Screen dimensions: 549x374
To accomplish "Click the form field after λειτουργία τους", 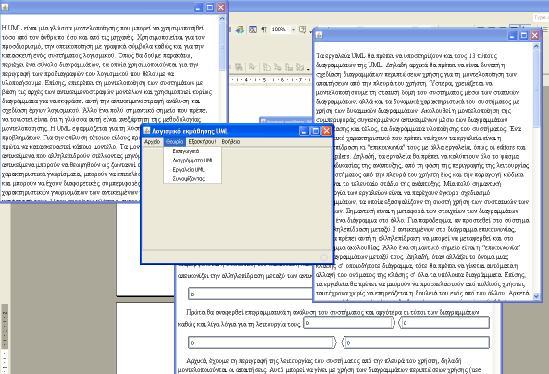I will point(349,323).
